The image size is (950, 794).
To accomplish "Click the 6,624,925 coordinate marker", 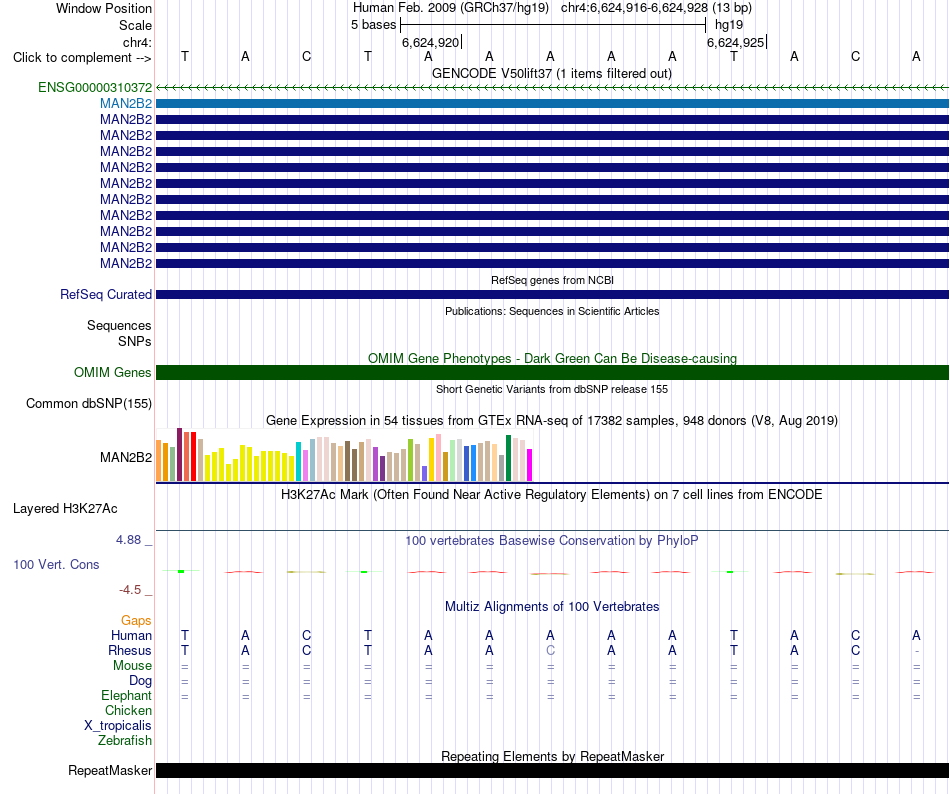I will pos(736,42).
